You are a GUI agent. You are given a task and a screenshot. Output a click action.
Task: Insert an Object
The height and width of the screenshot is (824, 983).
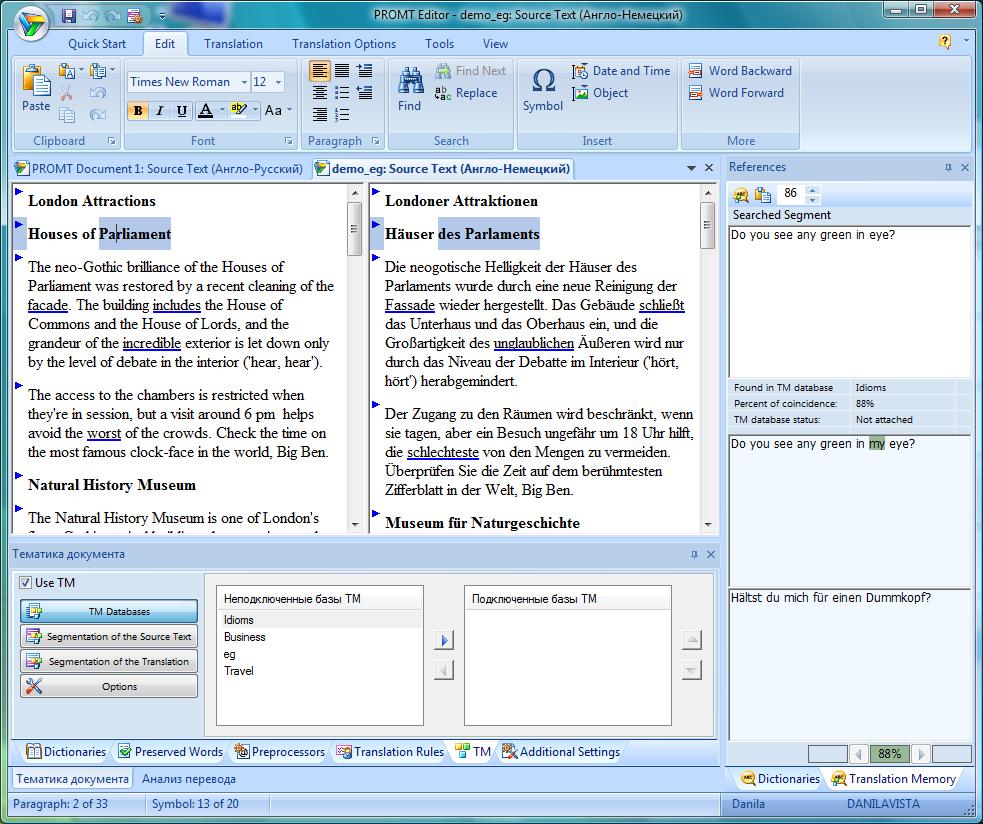click(600, 93)
